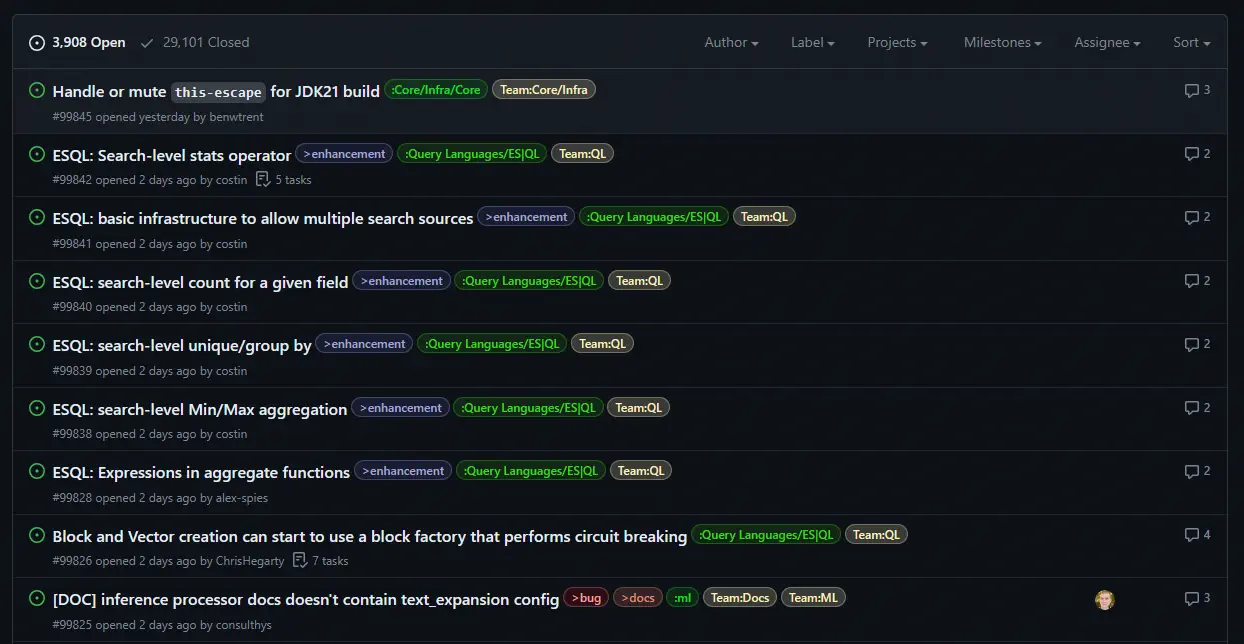Open the Projects filter dropdown
Viewport: 1244px width, 644px height.
(x=897, y=42)
